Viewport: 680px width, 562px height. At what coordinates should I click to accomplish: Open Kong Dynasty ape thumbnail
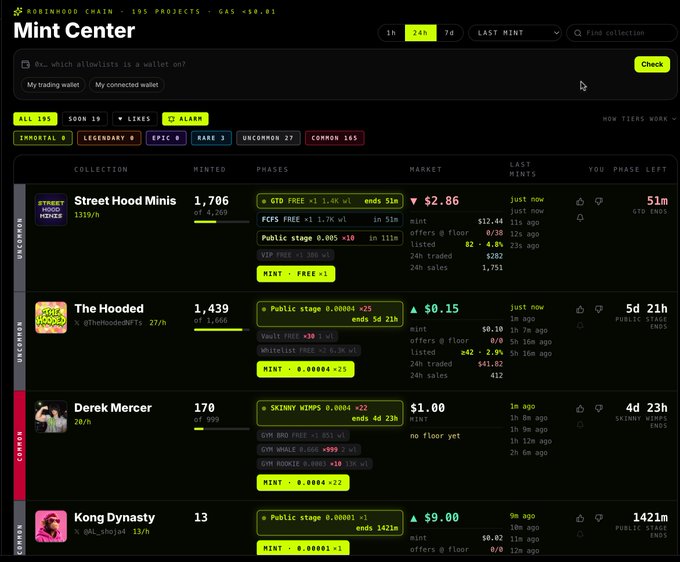(x=51, y=526)
